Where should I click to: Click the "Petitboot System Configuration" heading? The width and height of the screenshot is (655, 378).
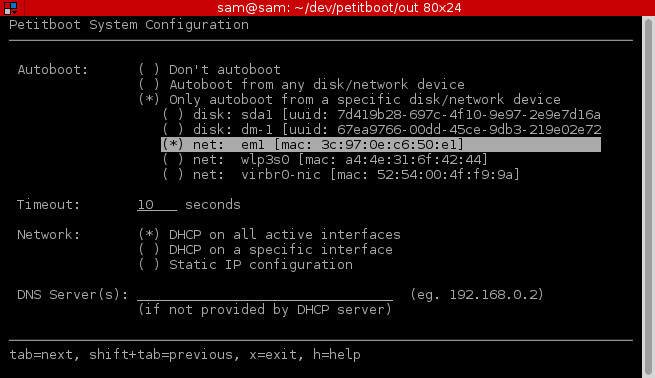pyautogui.click(x=129, y=25)
